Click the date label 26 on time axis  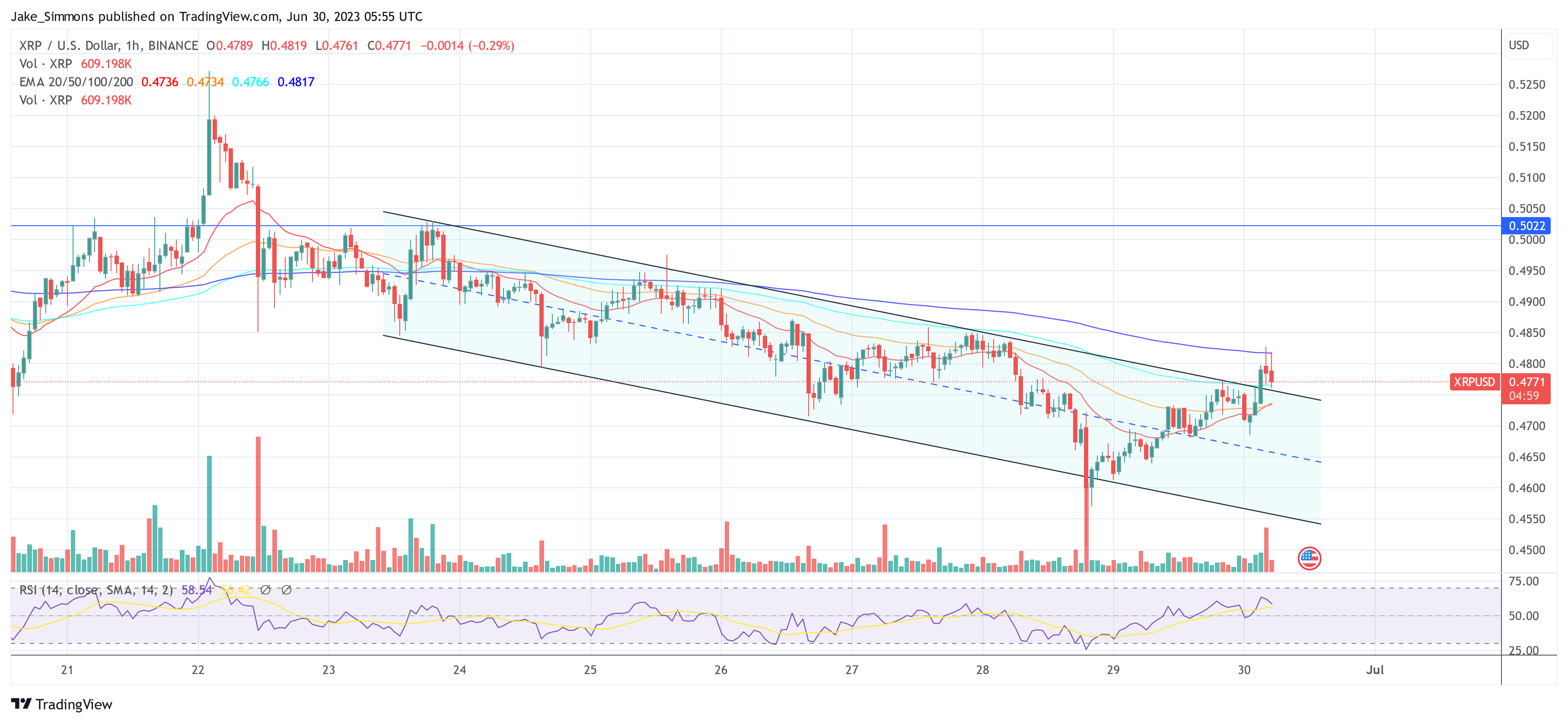[721, 670]
